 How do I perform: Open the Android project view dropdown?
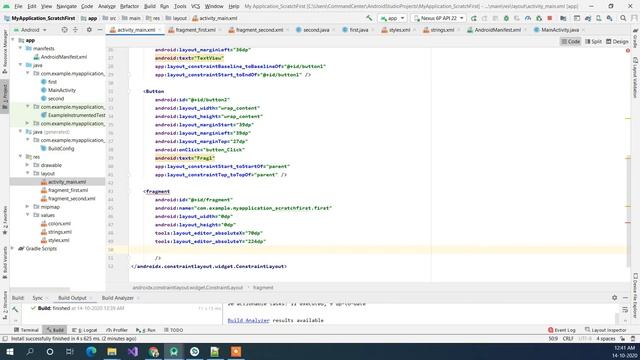click(30, 30)
